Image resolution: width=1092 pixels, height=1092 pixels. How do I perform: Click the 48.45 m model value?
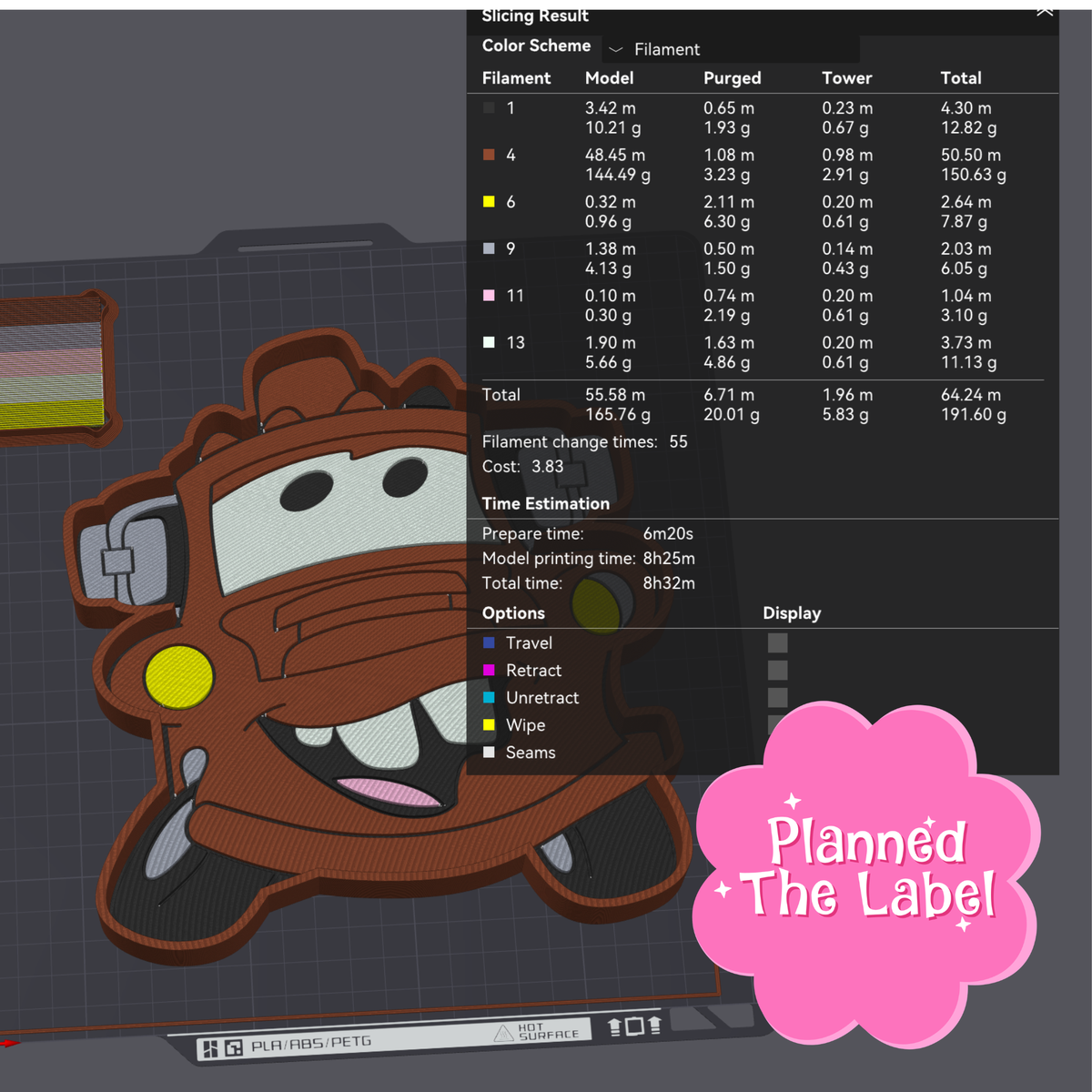point(615,155)
